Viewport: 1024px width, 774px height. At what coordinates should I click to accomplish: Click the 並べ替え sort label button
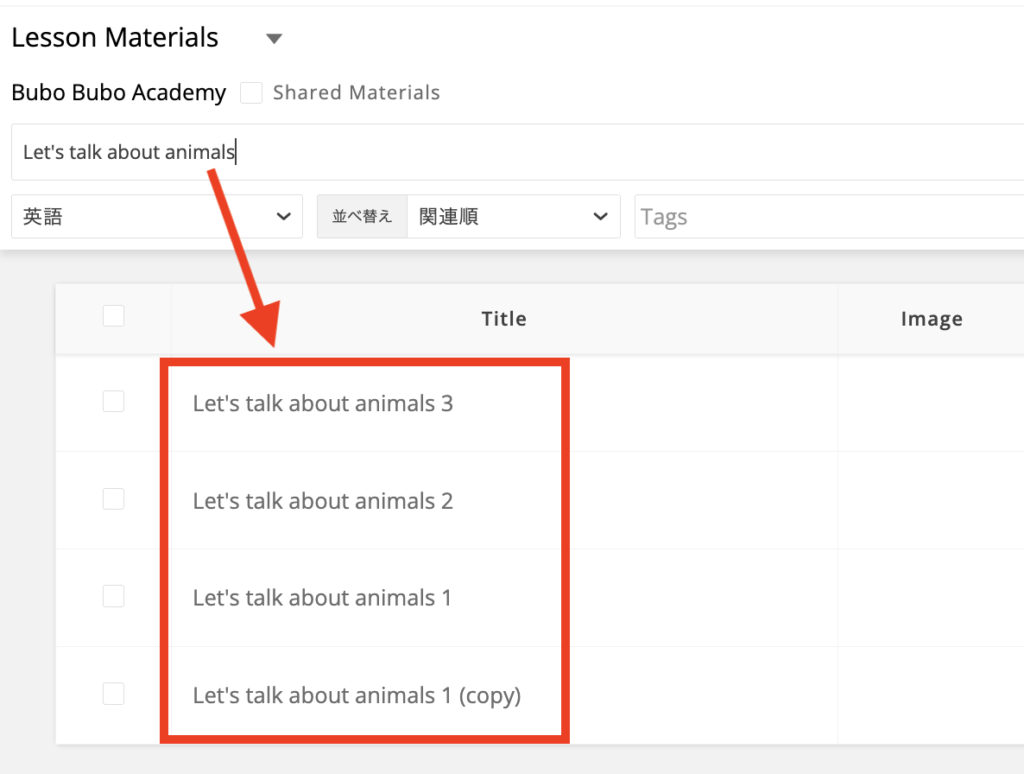click(362, 217)
